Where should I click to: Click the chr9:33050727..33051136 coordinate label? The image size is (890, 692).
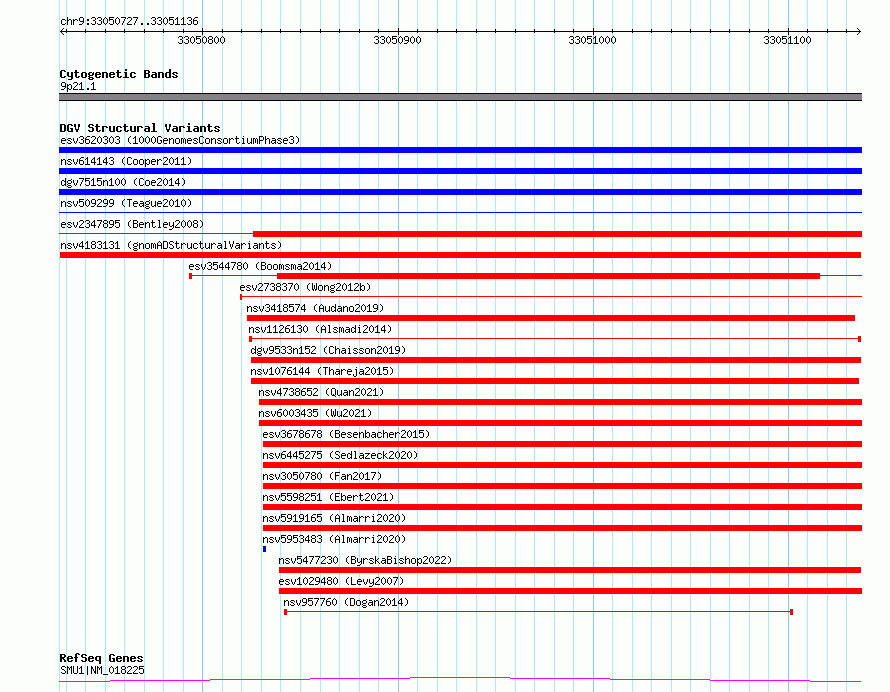point(129,22)
